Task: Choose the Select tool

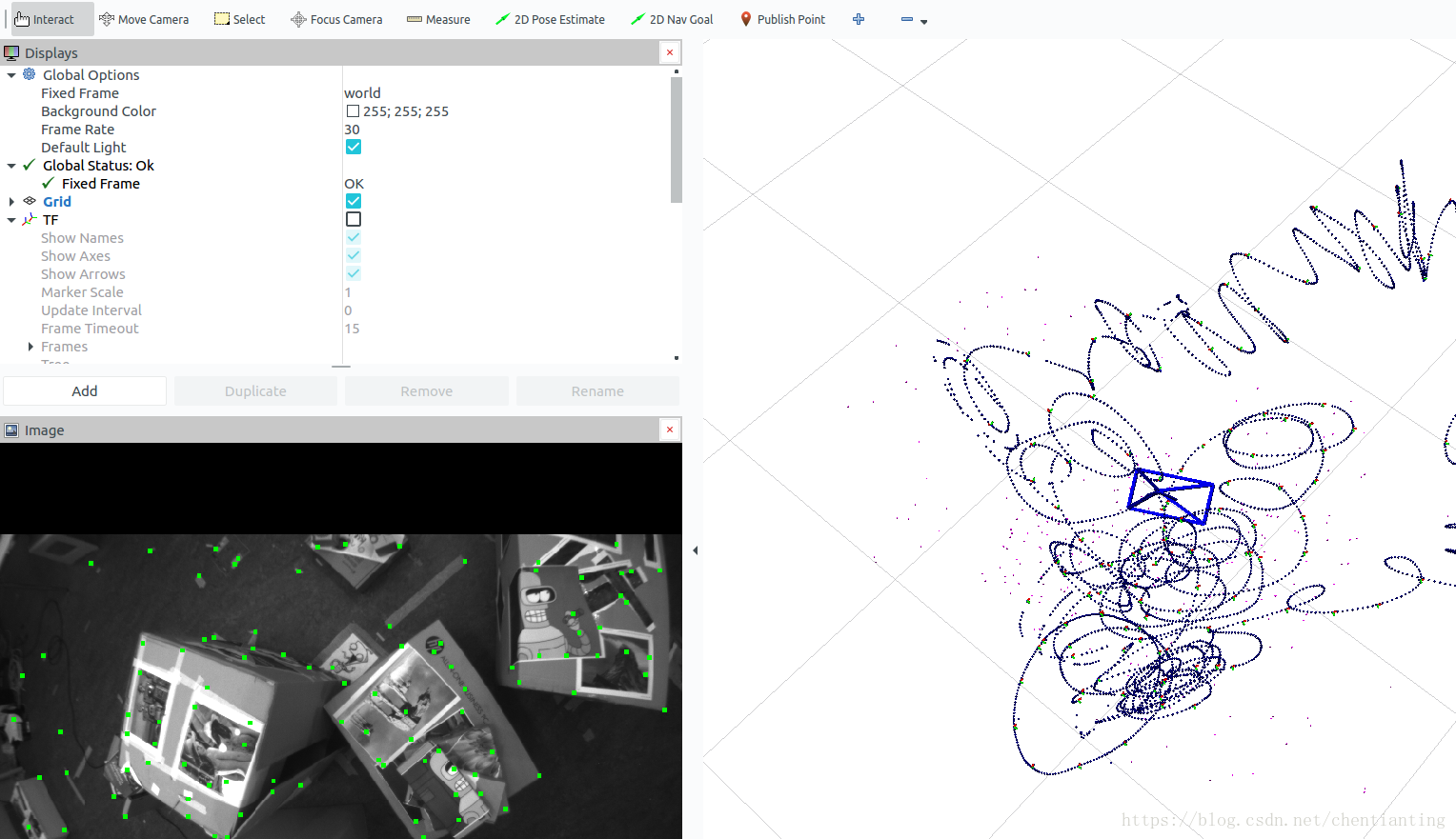Action: [239, 19]
